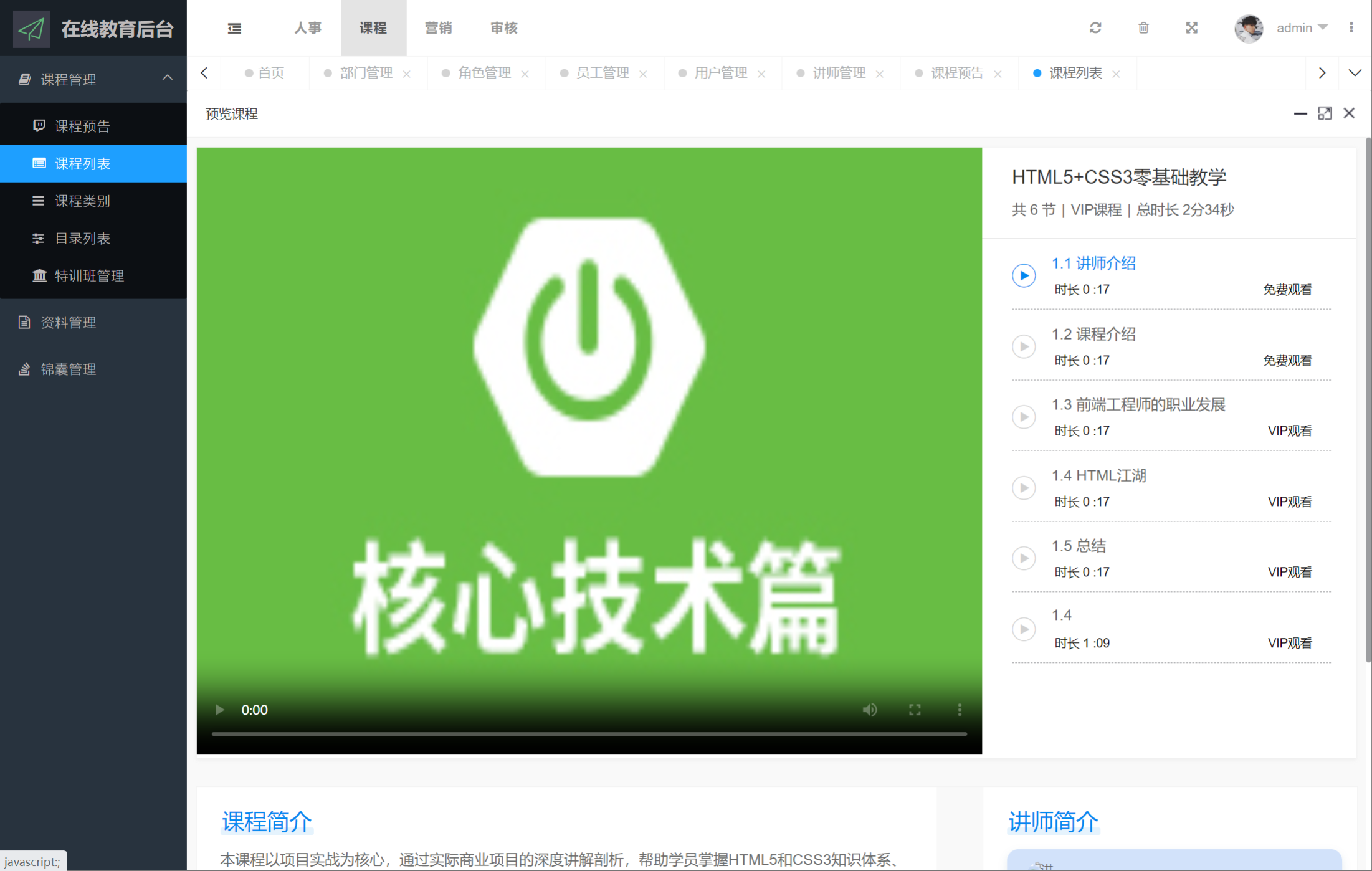Select lesson title 1.1 讲师介绍
The image size is (1372, 871).
[x=1093, y=264]
